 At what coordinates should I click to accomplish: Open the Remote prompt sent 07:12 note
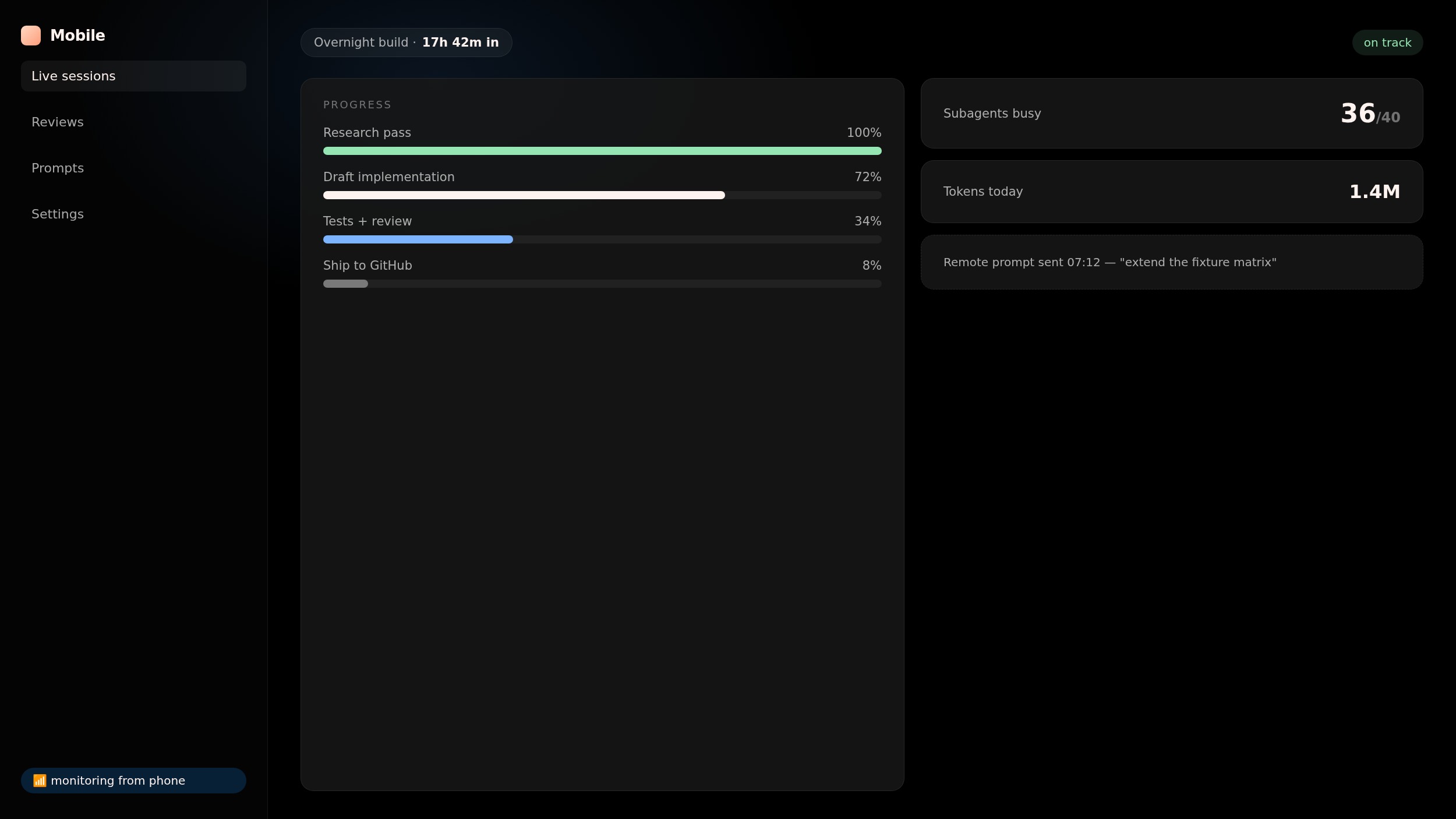click(1172, 262)
